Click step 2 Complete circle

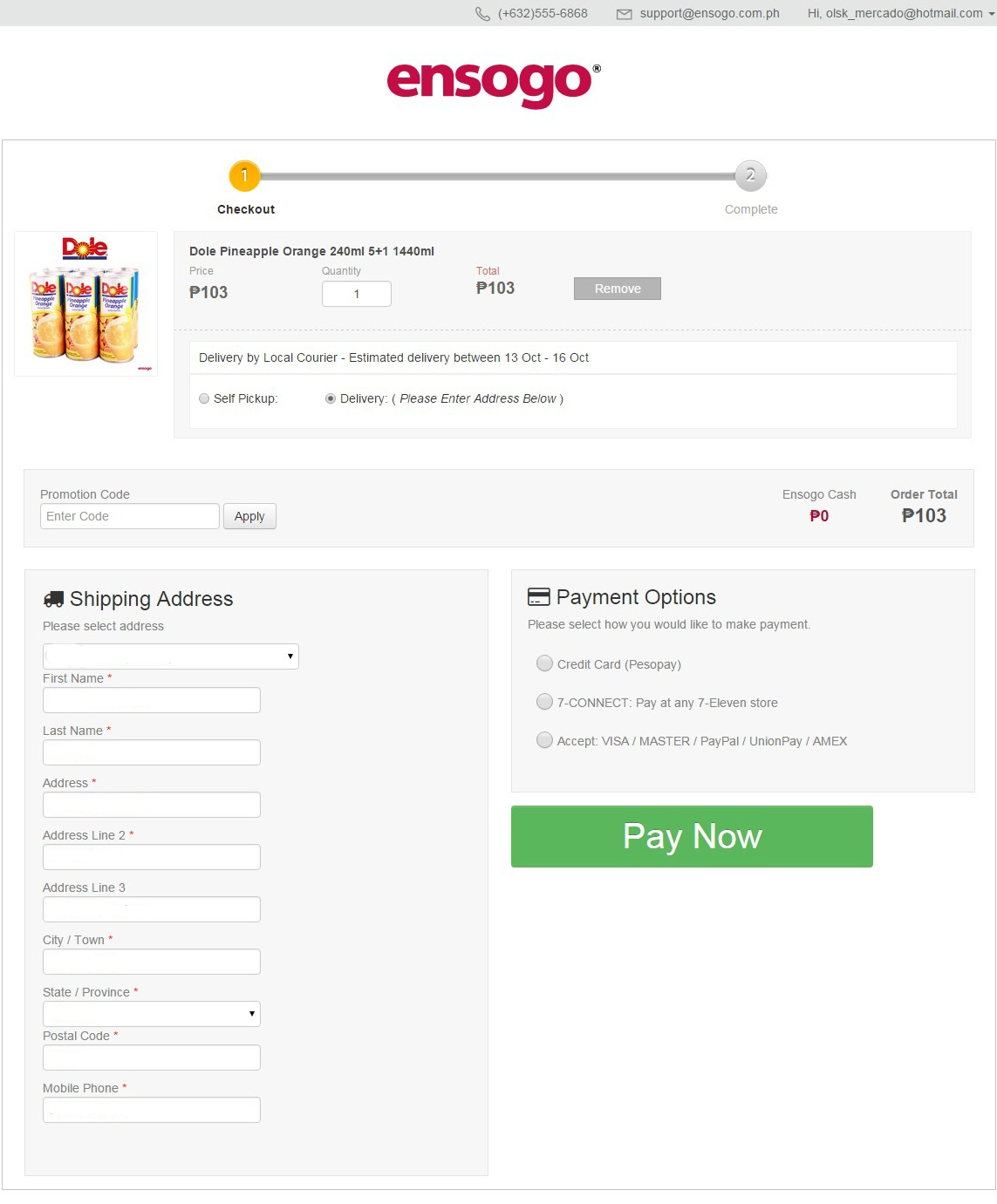750,176
